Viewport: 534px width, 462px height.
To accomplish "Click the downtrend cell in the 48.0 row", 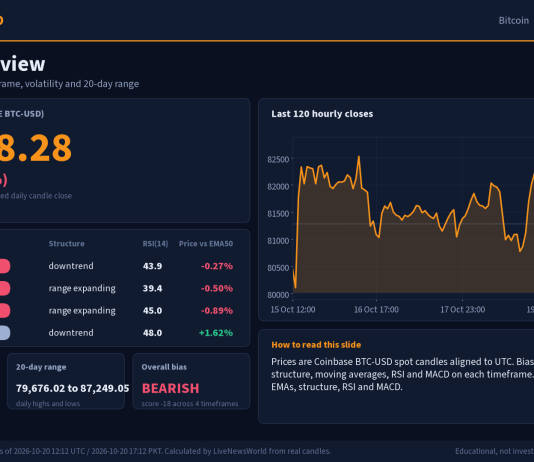I will tap(71, 333).
